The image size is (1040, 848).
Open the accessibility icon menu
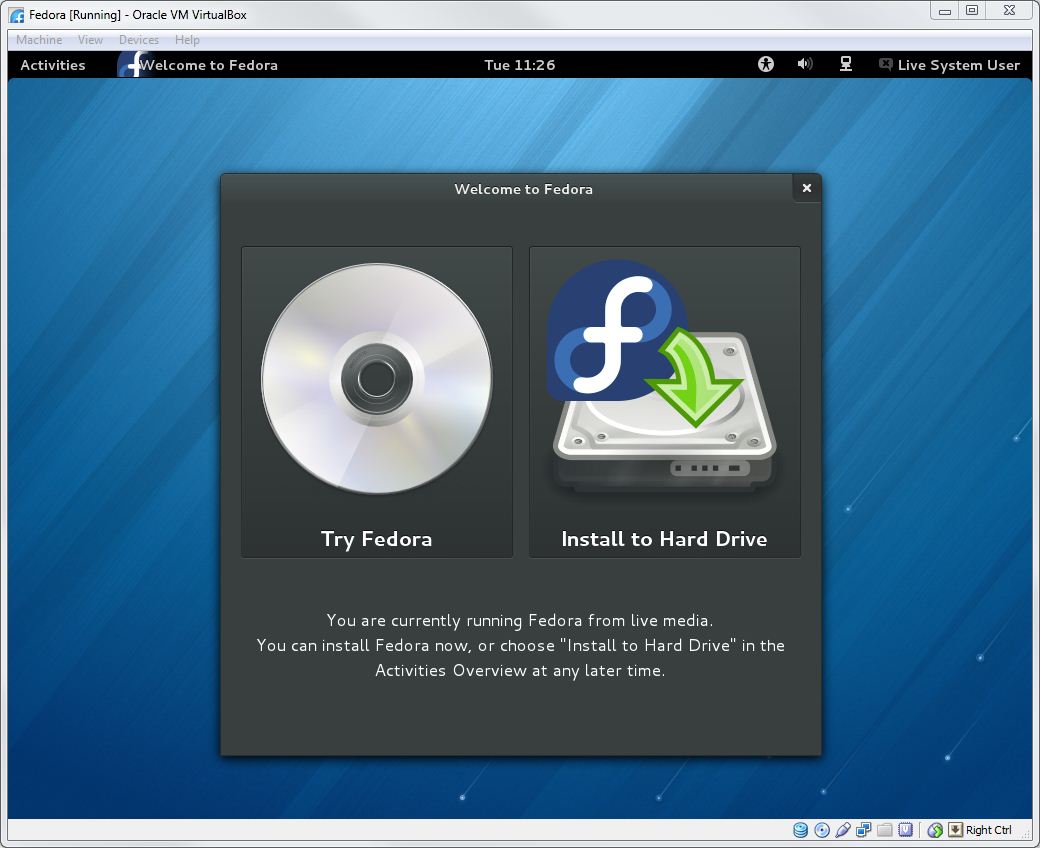pos(765,64)
